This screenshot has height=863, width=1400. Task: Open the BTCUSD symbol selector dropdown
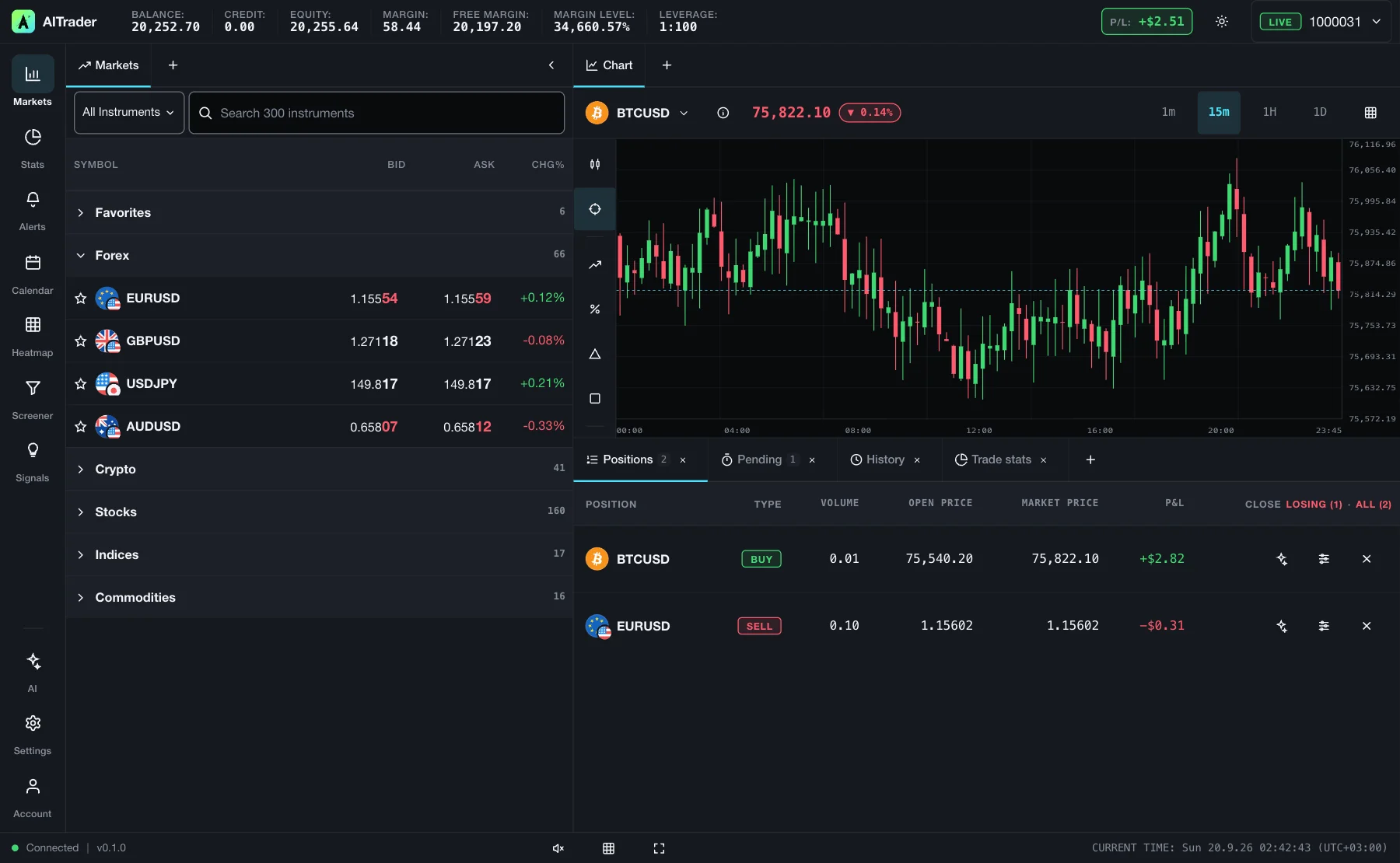[x=638, y=113]
